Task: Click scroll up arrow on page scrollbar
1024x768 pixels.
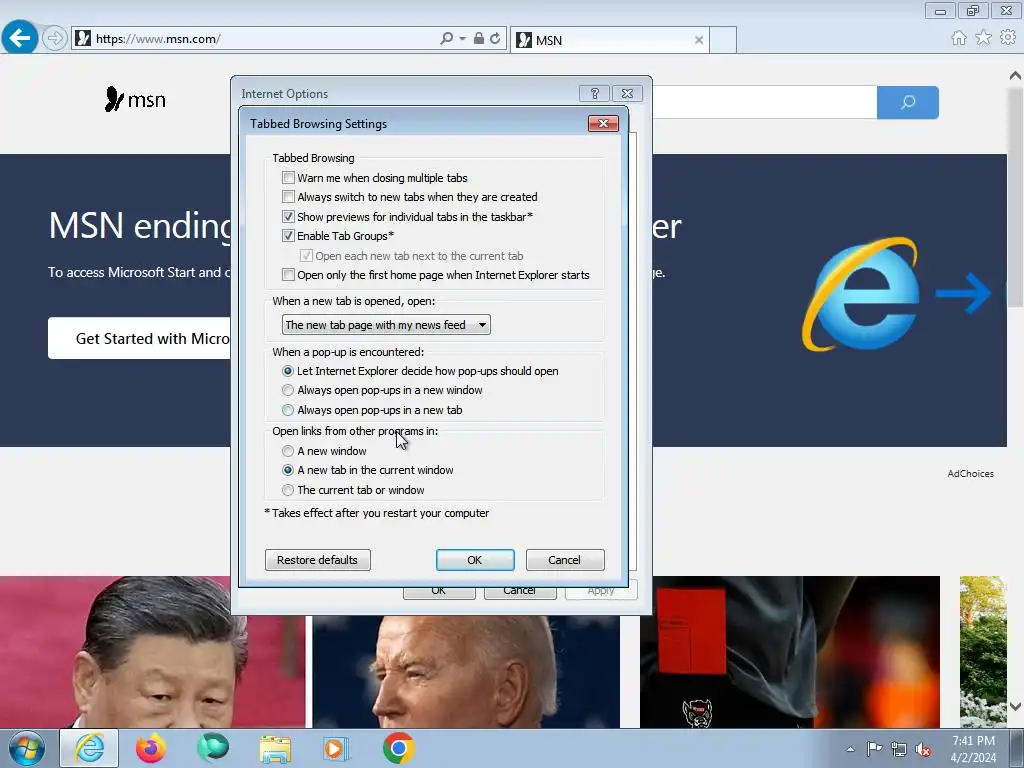Action: pos(1016,75)
